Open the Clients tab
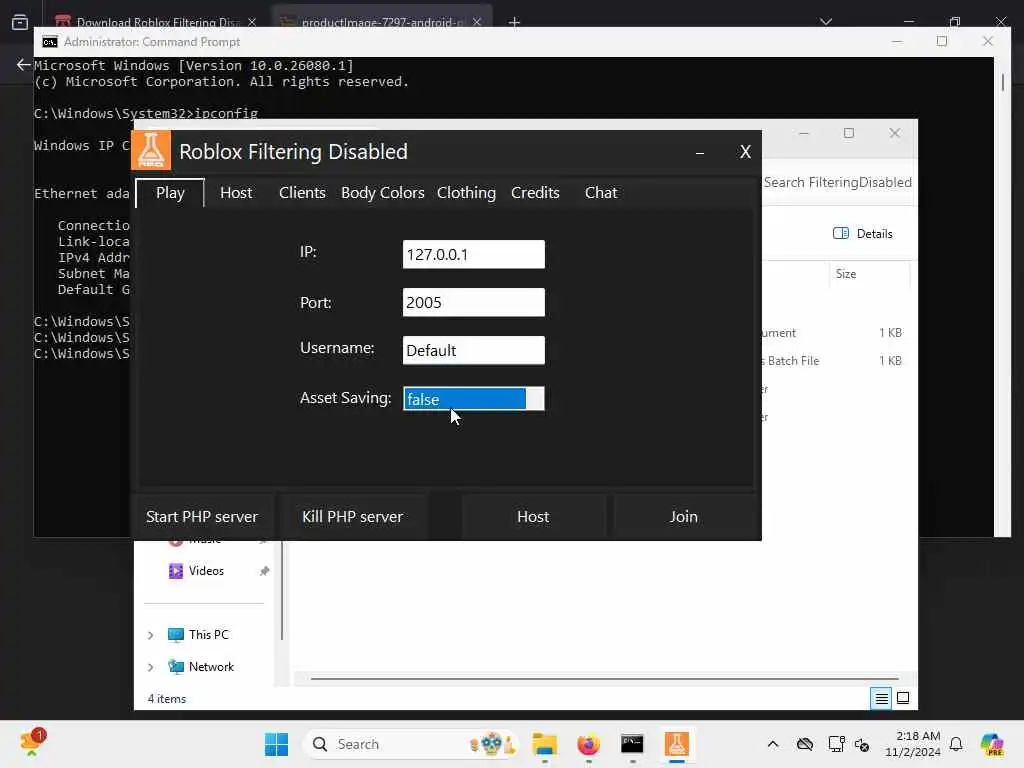Viewport: 1024px width, 768px height. coord(302,193)
